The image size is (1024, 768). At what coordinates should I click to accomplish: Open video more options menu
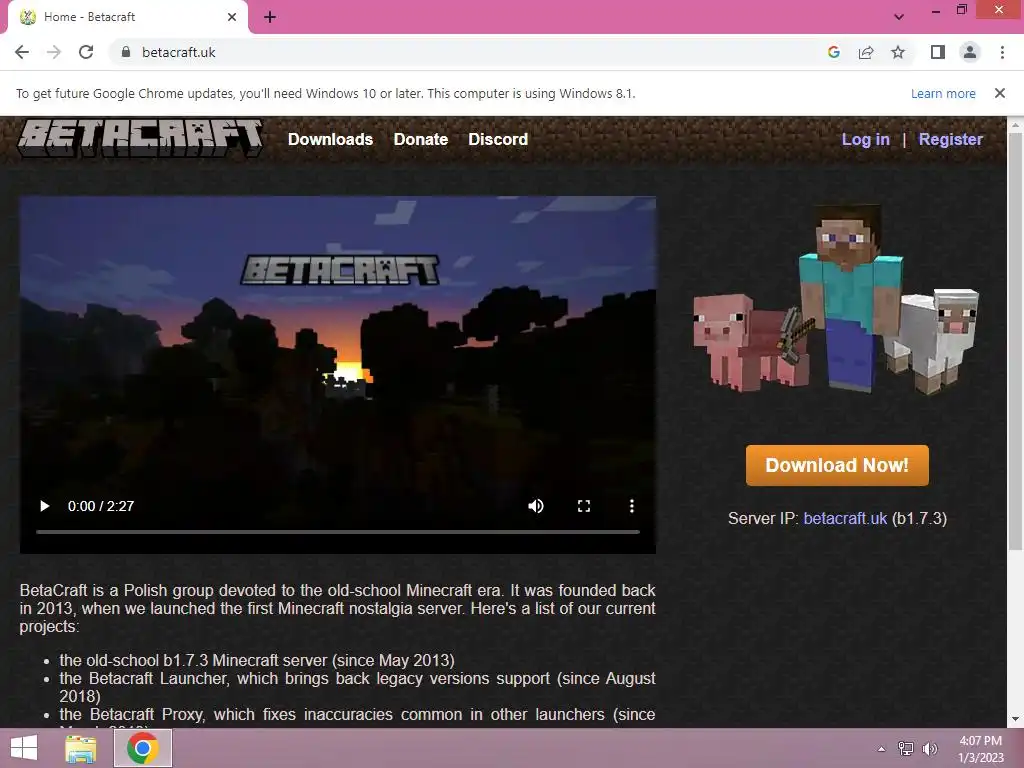pos(632,506)
